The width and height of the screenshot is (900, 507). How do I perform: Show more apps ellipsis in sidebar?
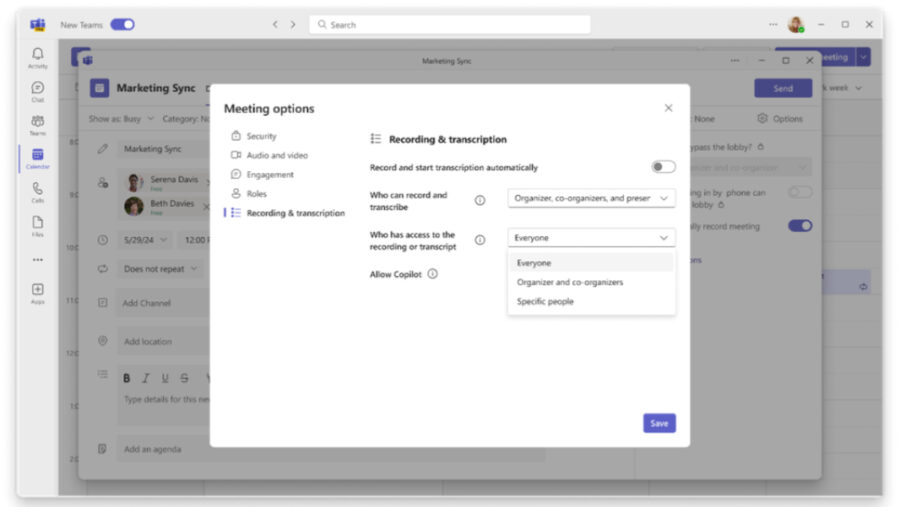pos(38,260)
